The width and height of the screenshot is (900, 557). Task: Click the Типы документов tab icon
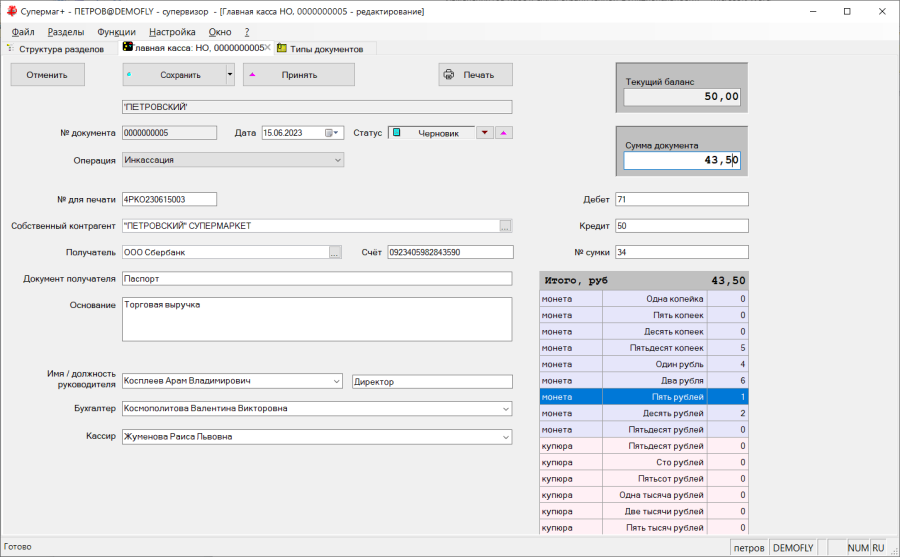[283, 48]
